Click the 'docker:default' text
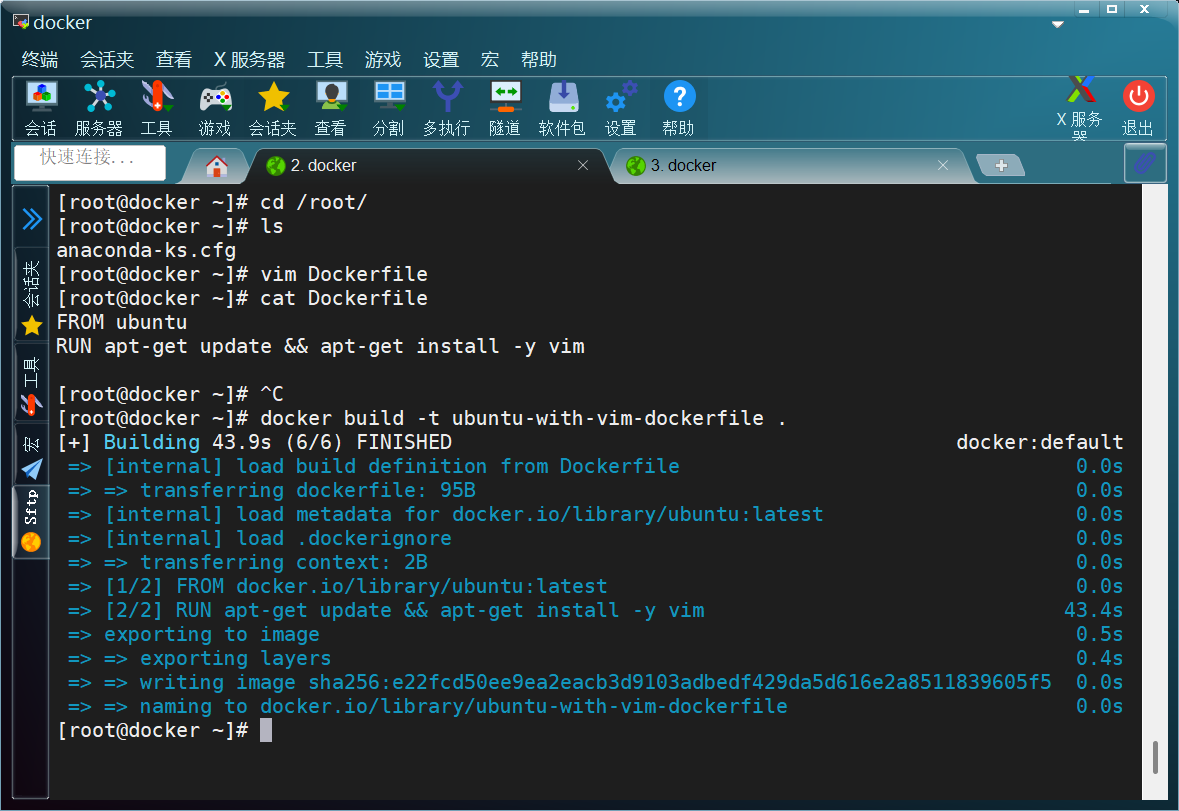 click(1039, 442)
